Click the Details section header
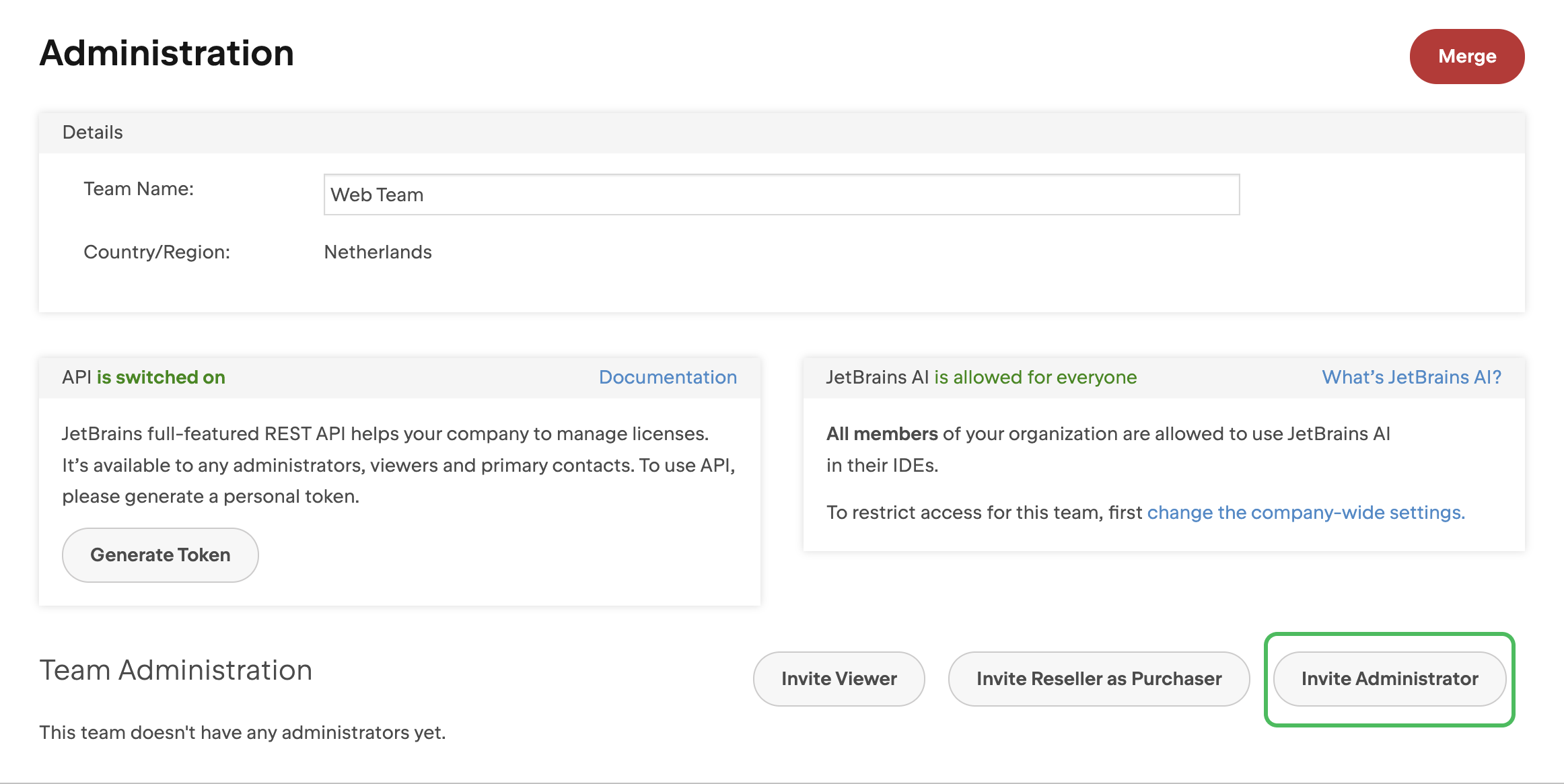 [x=93, y=132]
